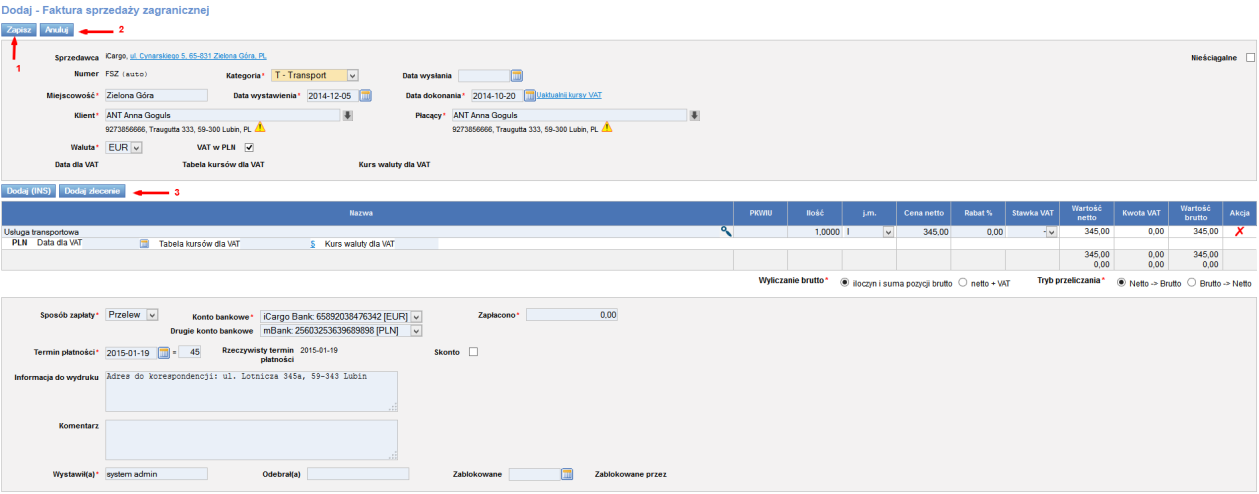Open seller address link ul. Cynarskiego 5
1259x494 pixels.
(198, 57)
